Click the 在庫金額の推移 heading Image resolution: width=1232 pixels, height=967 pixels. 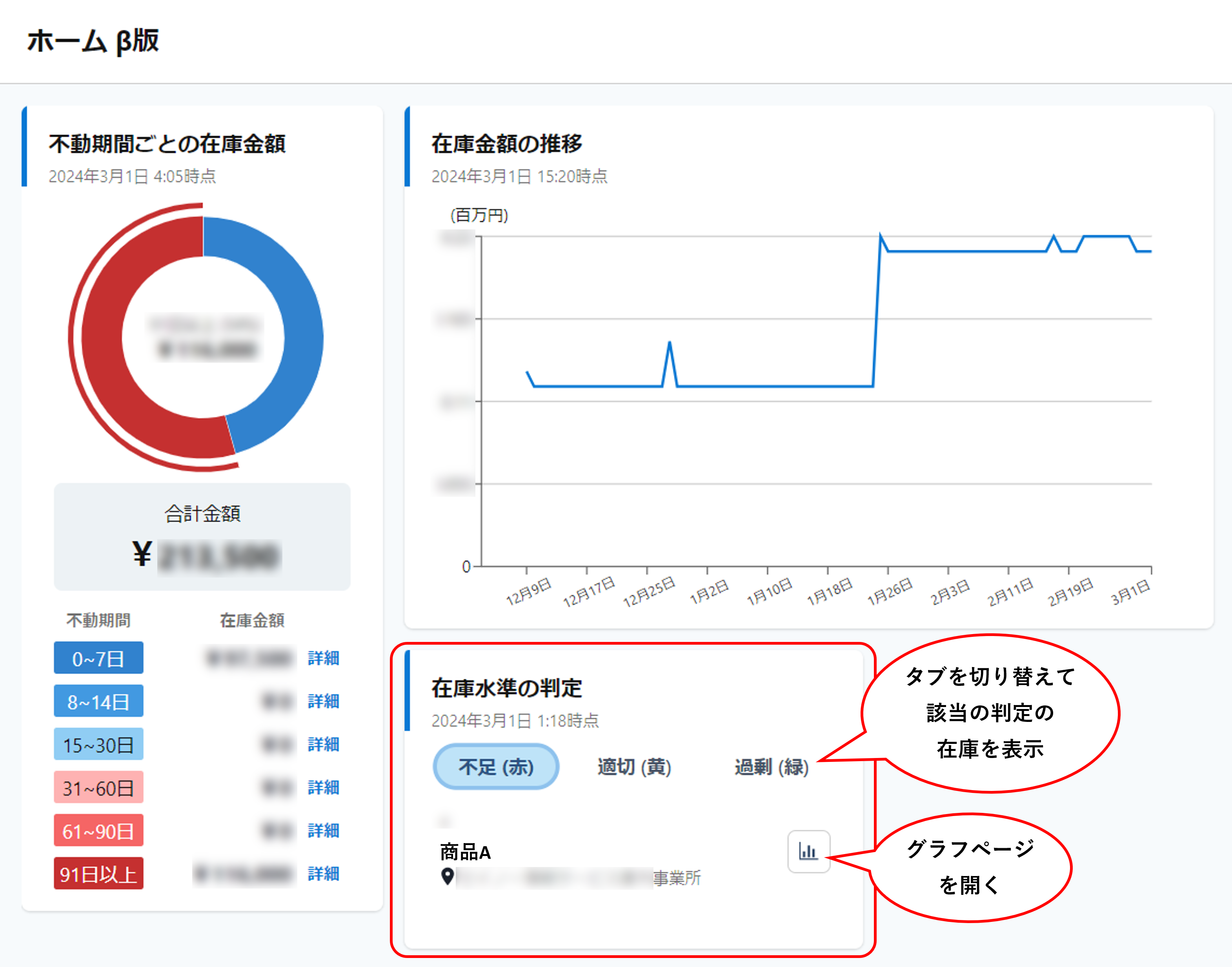[507, 144]
